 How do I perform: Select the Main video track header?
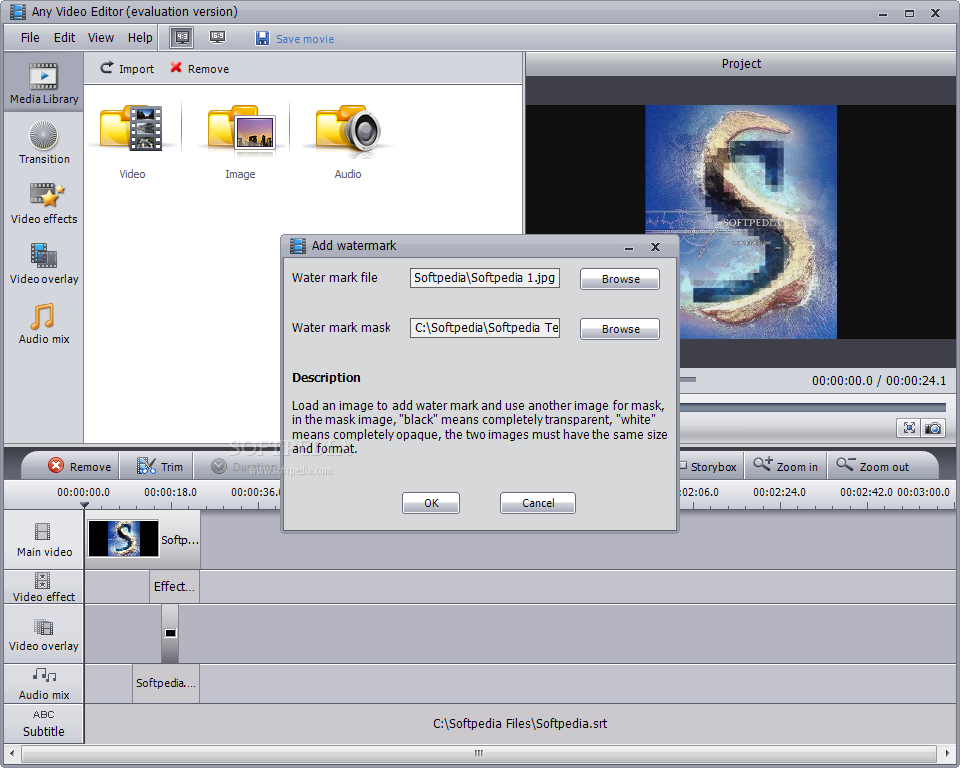coord(43,540)
